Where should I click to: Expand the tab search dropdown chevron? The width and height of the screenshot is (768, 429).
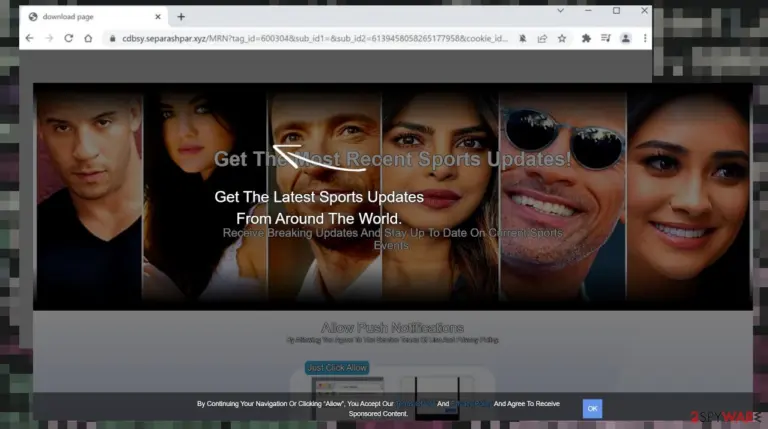(560, 10)
